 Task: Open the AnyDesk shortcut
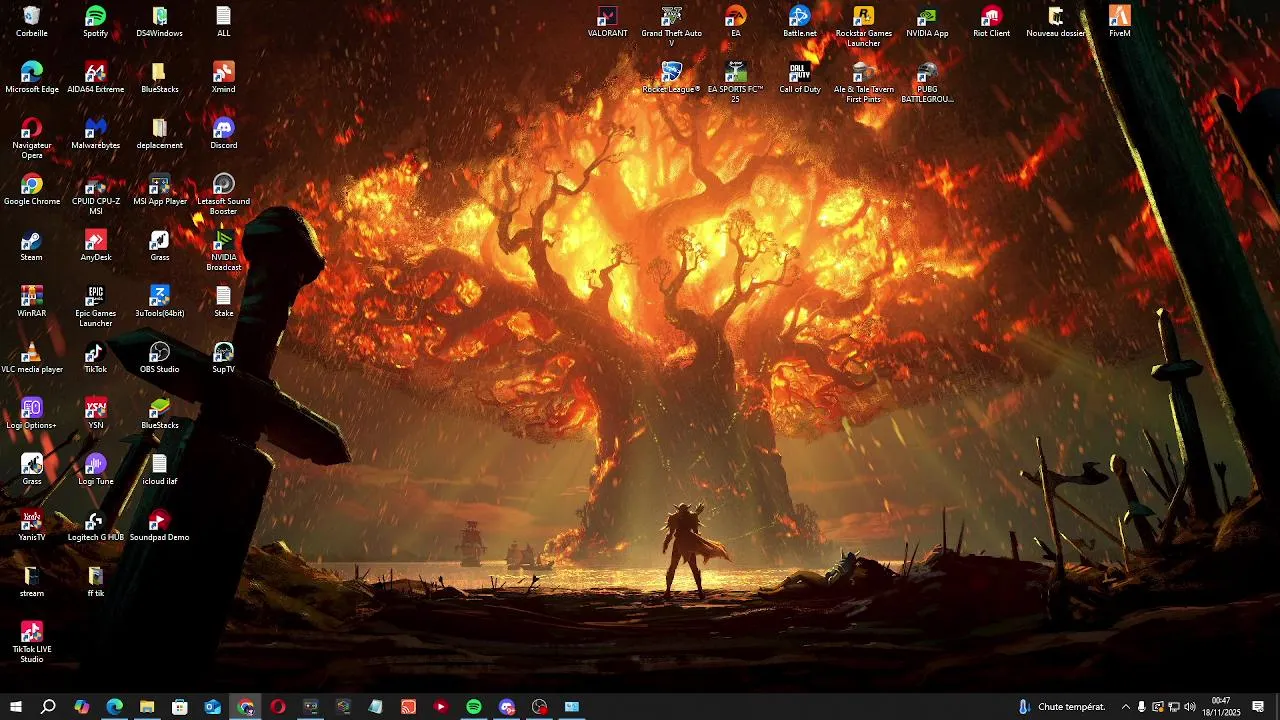(x=96, y=246)
